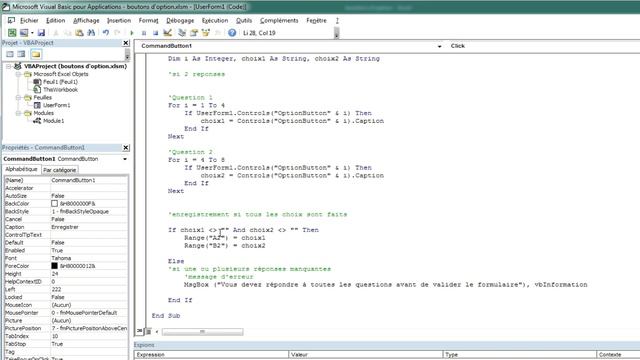Click the Insert UserForm toolbar icon
Viewport: 640px width, 360px height.
pos(24,33)
